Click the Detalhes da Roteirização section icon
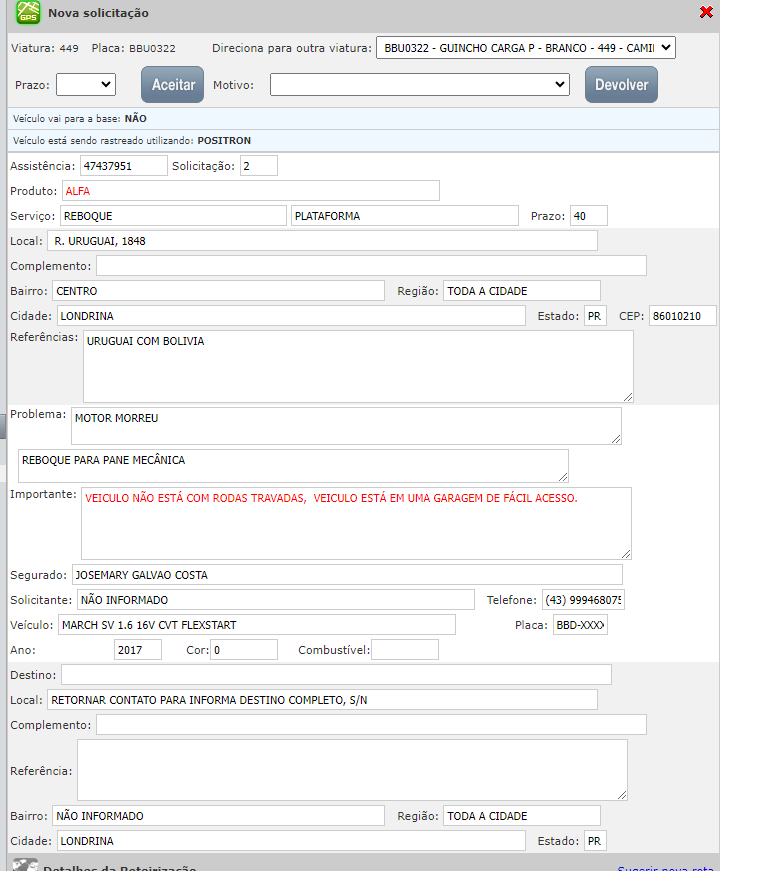 point(26,865)
